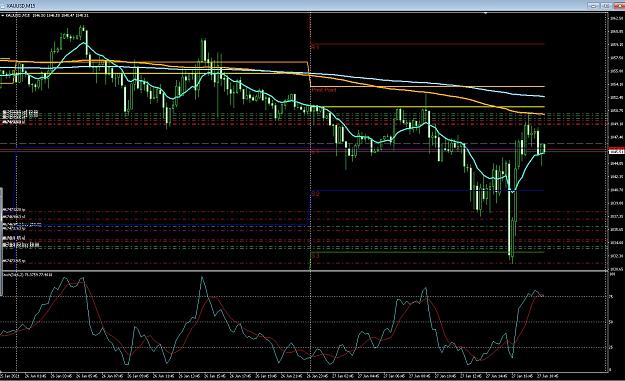Click the Pivot Point level label
This screenshot has width=625, height=381.
pyautogui.click(x=324, y=90)
